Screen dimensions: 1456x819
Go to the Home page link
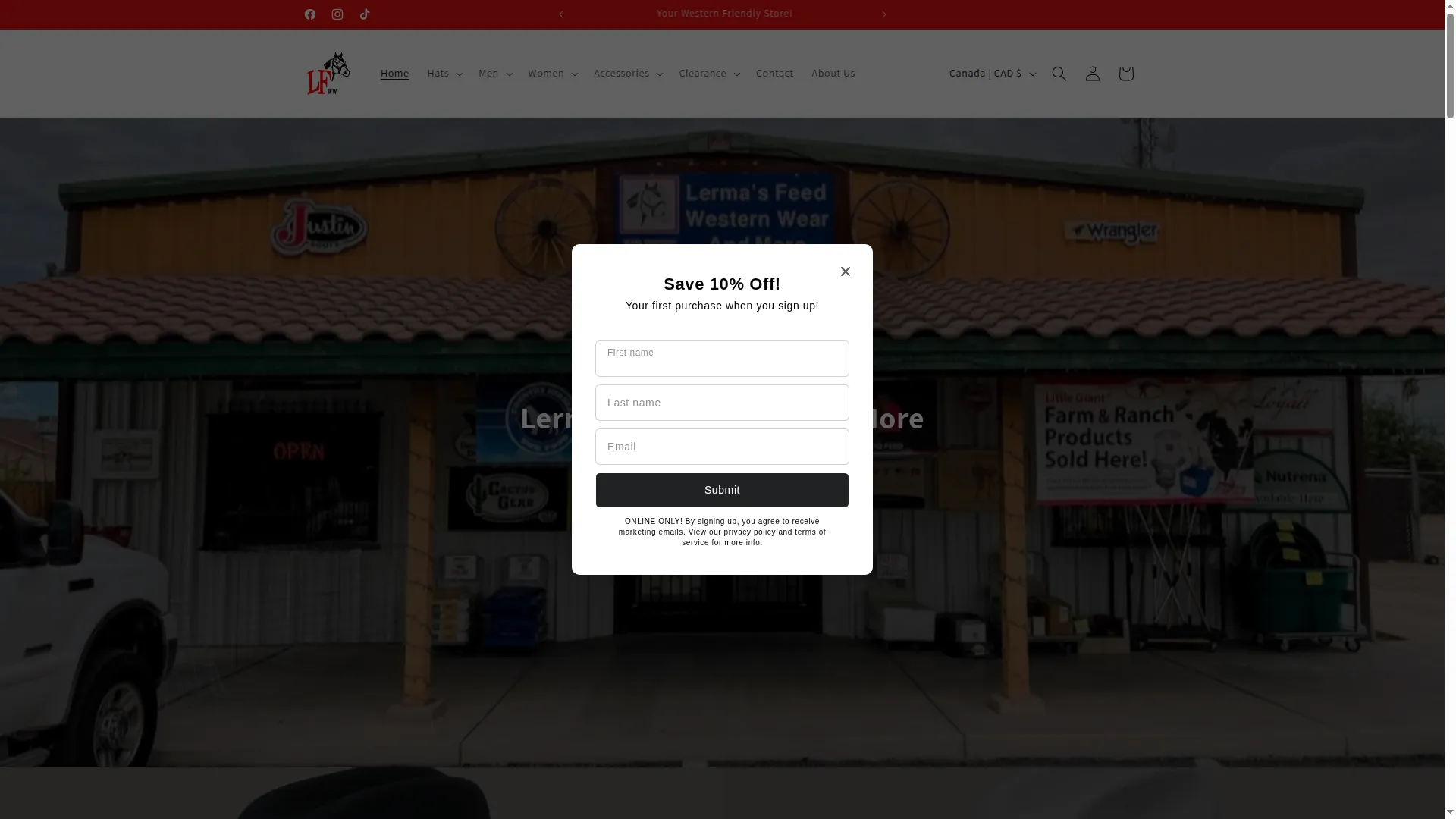click(394, 74)
